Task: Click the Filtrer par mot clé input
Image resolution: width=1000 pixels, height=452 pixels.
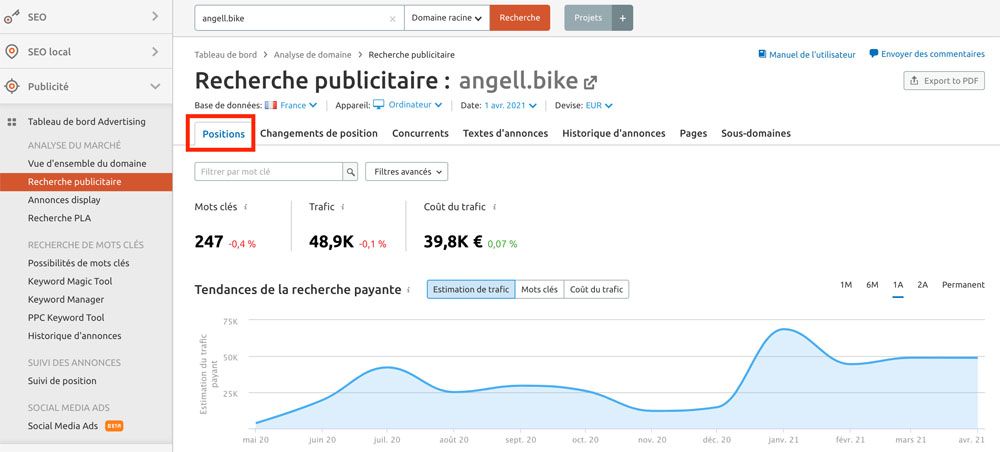Action: 269,172
